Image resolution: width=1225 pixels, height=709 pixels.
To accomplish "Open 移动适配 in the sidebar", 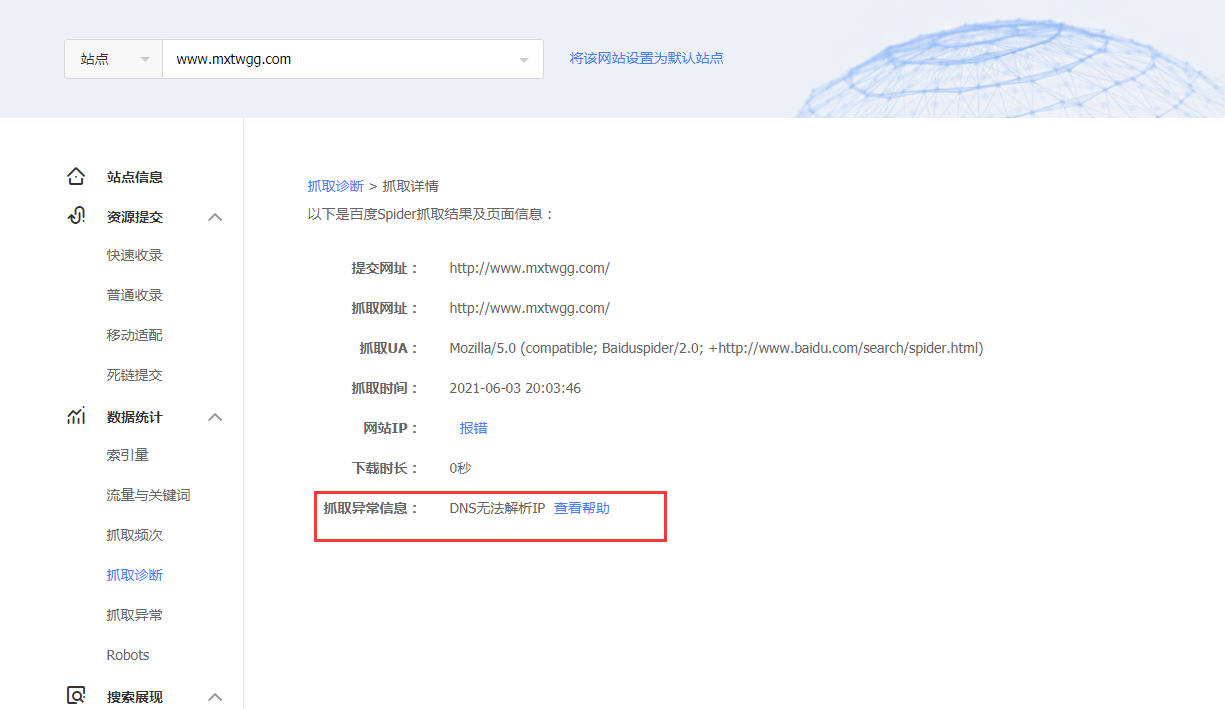I will 134,335.
